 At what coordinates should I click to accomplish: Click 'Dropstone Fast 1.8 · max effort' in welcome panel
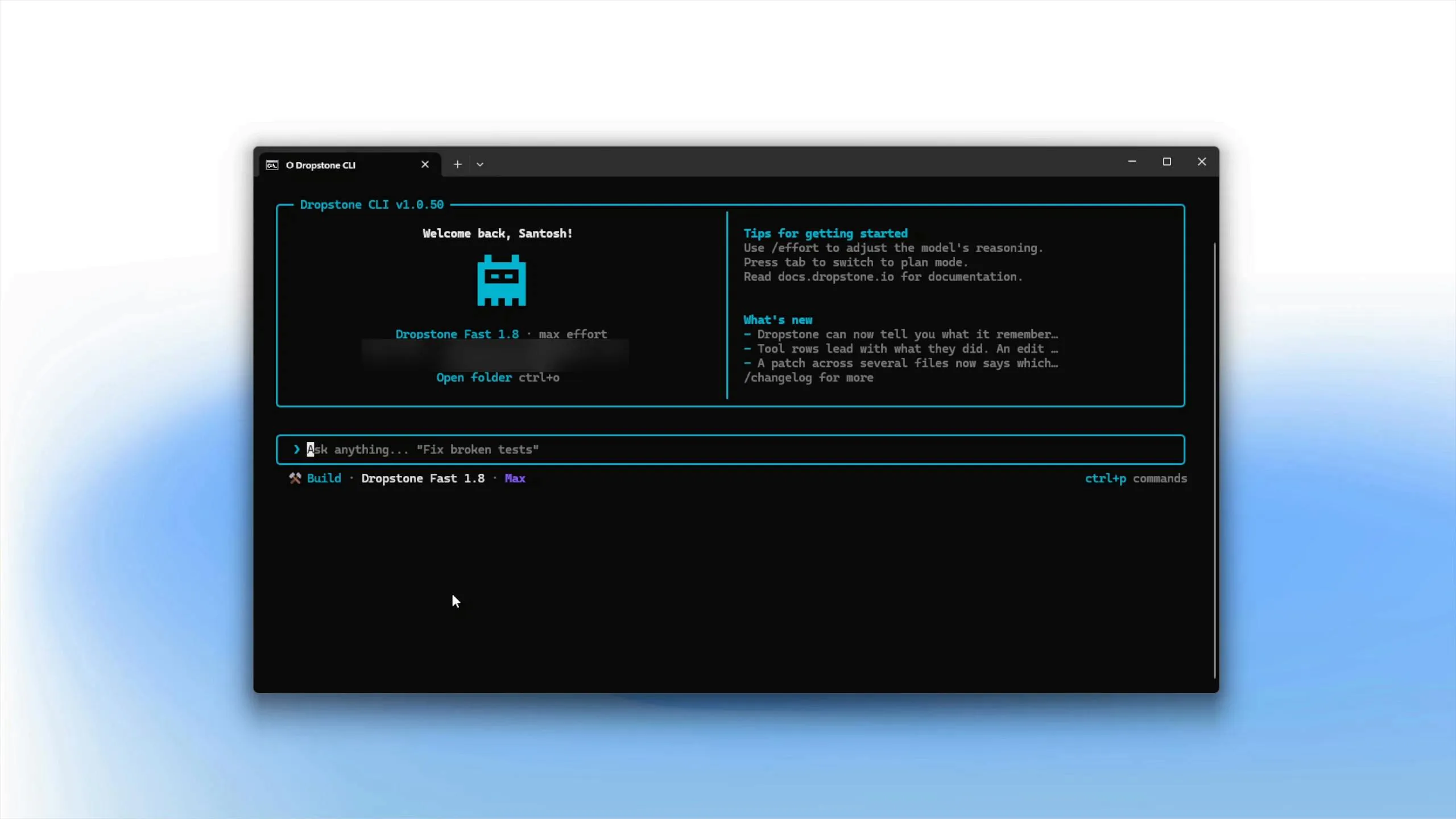pos(501,334)
